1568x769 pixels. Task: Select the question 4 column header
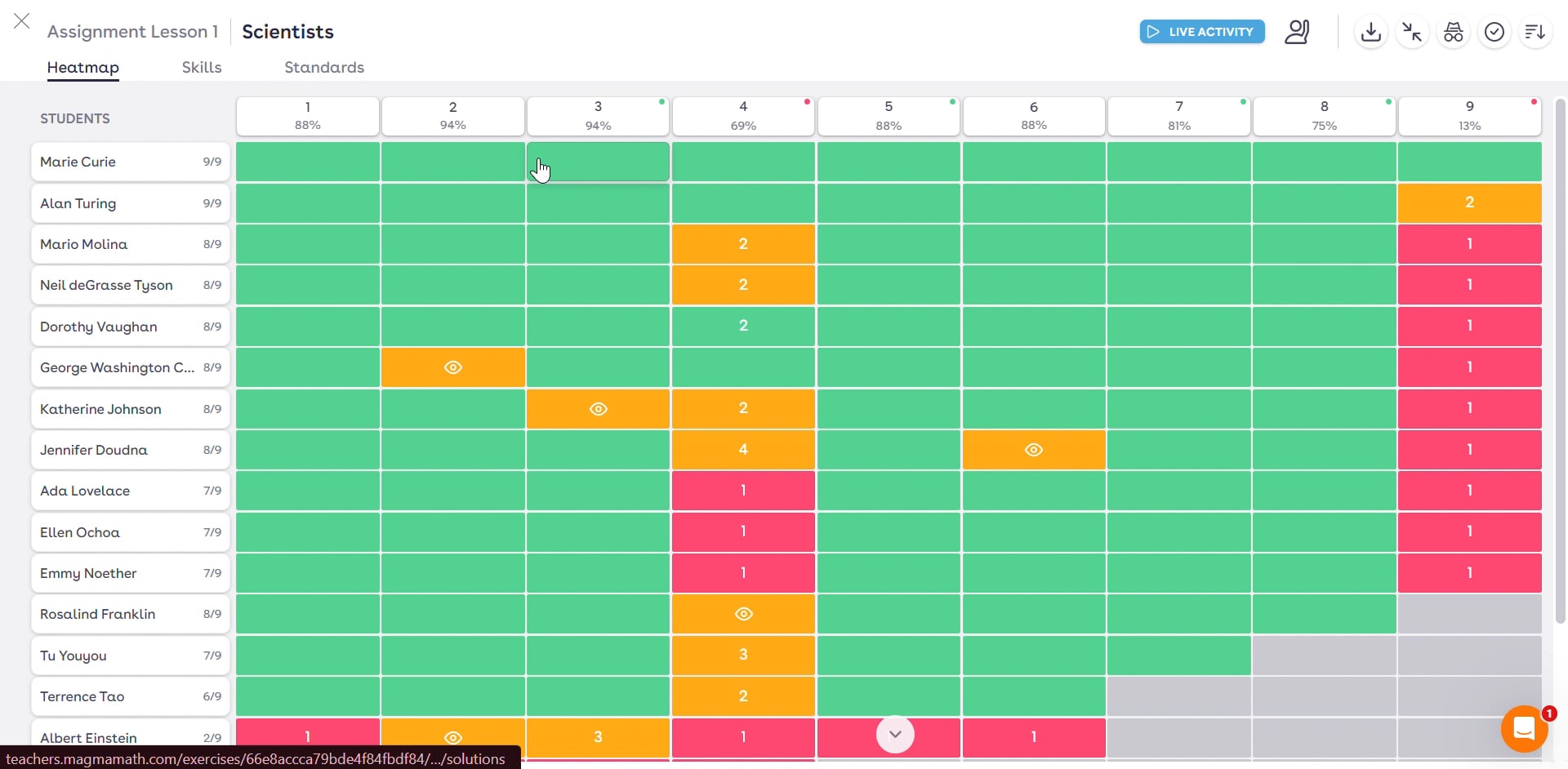[x=743, y=116]
